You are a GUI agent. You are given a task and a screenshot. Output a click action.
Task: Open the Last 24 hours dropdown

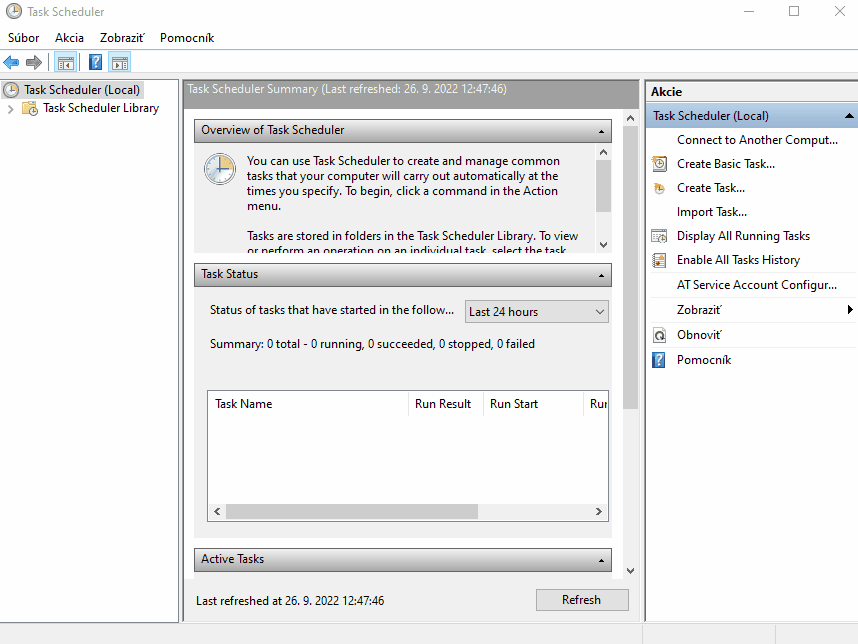coord(536,312)
